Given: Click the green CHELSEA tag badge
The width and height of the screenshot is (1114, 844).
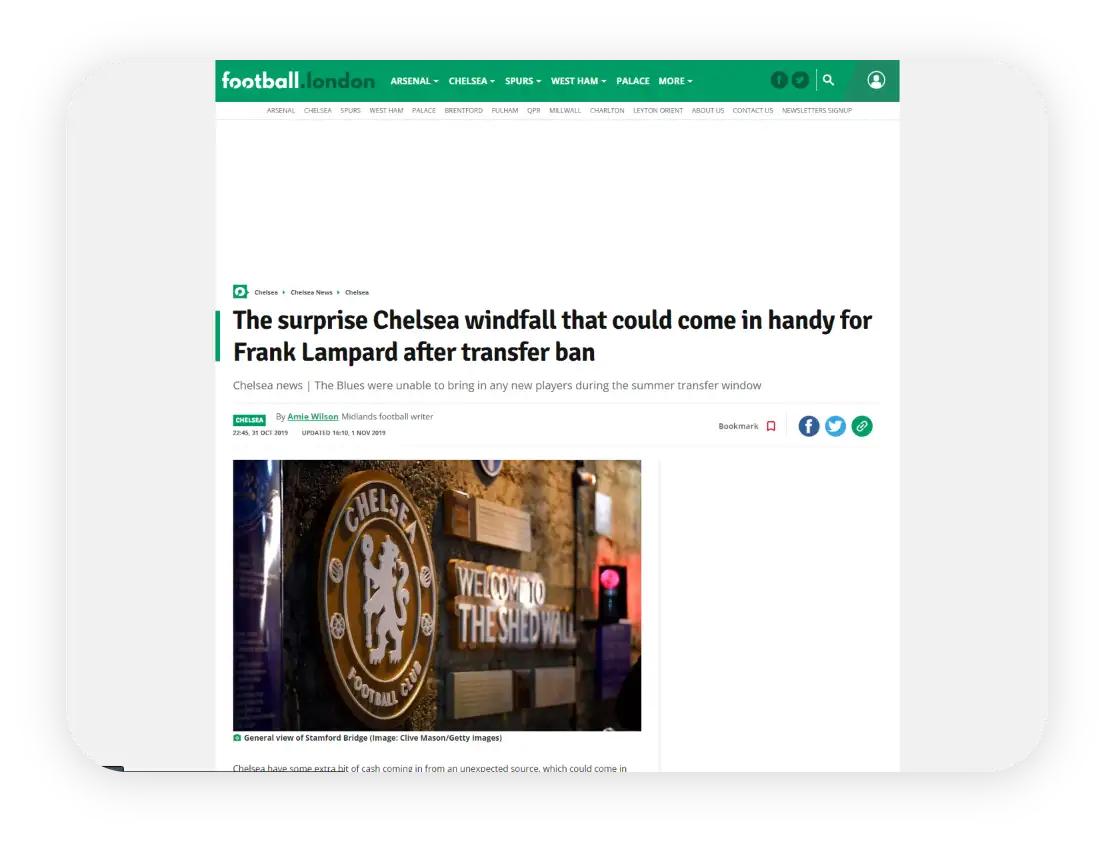Looking at the screenshot, I should [249, 420].
